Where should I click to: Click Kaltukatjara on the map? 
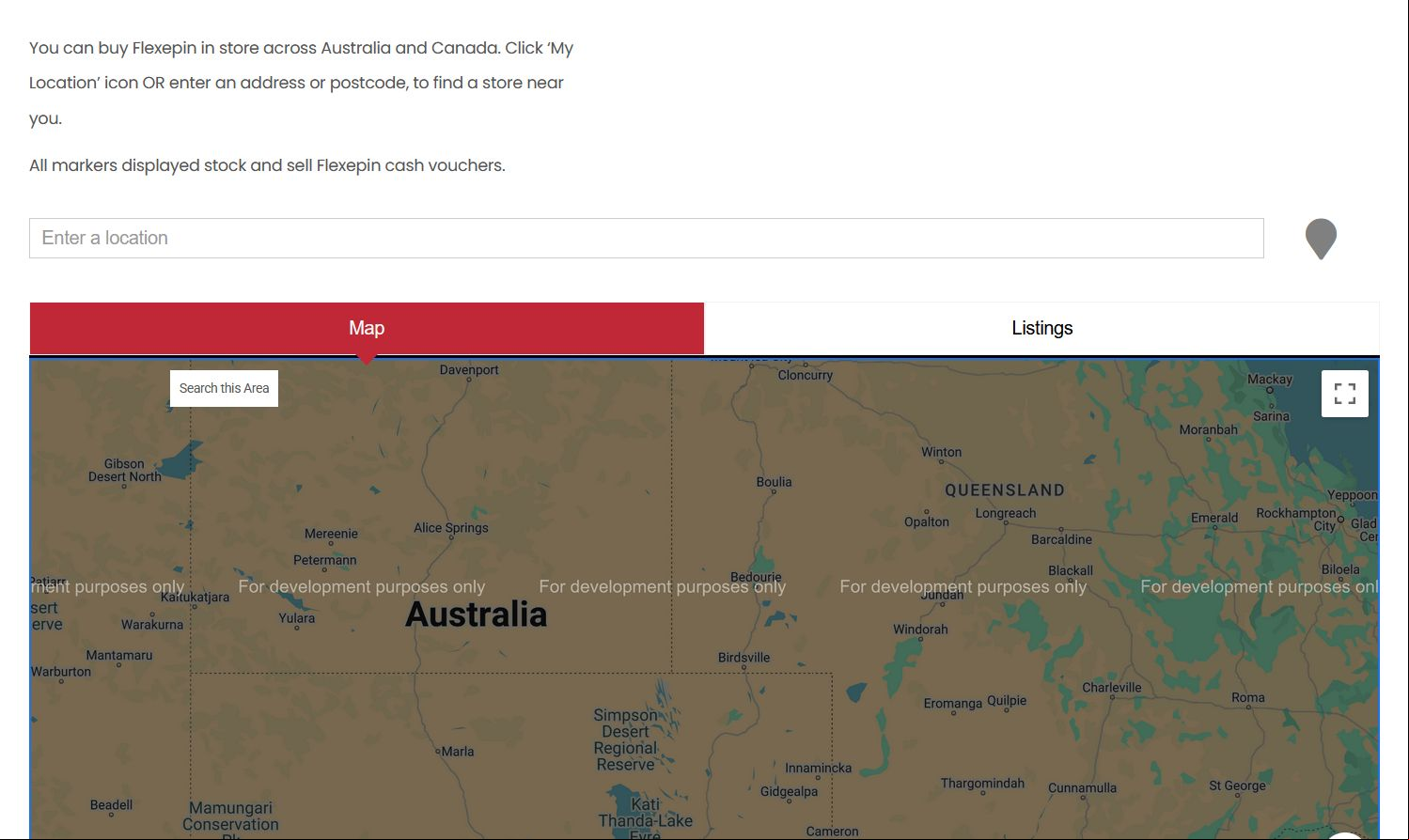pos(195,598)
